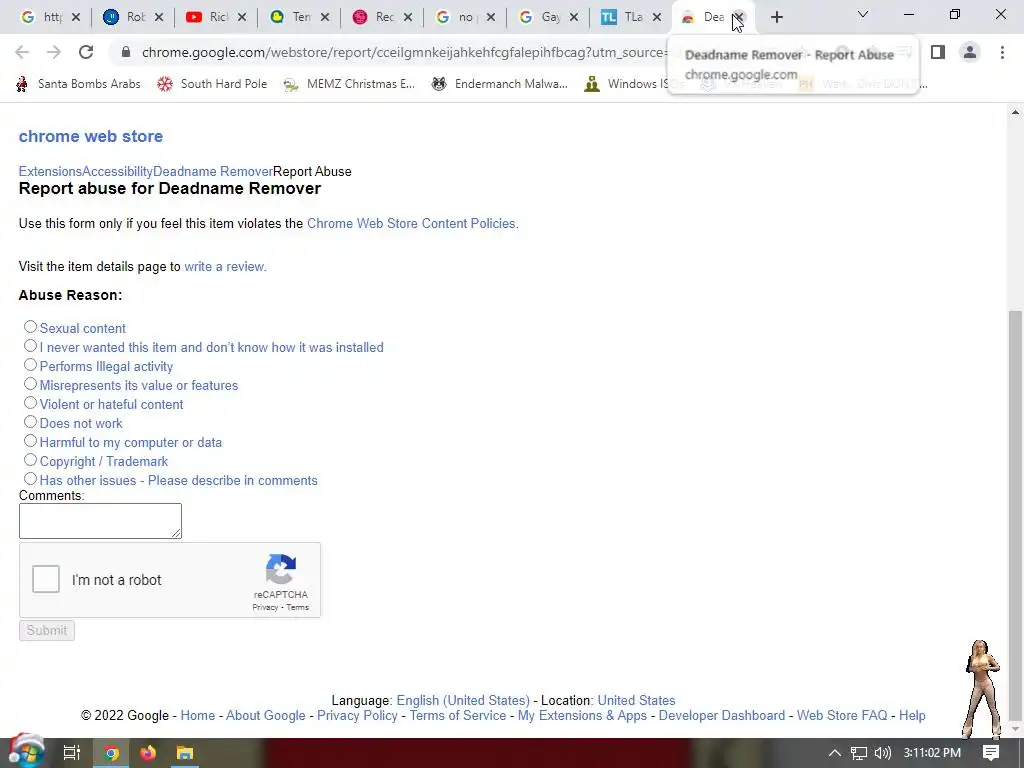Close the TLa tab

pos(657,18)
